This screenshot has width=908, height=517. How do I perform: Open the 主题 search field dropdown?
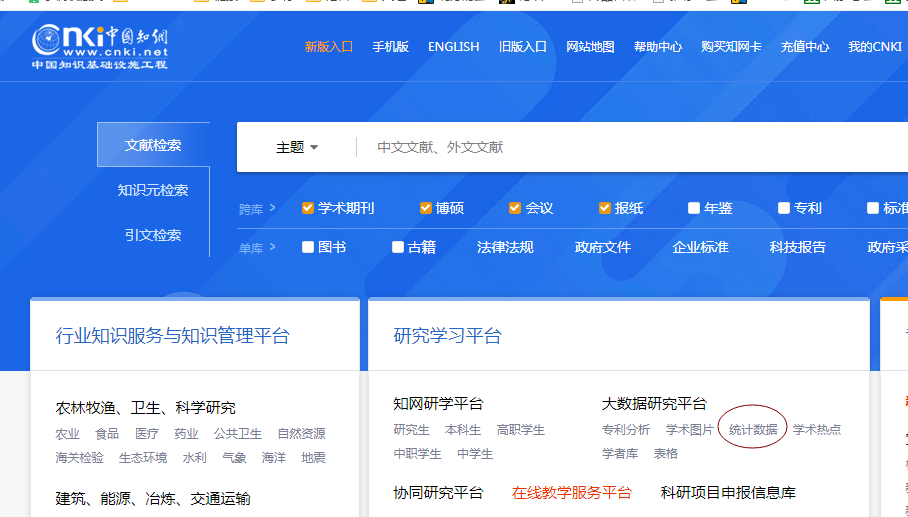297,147
